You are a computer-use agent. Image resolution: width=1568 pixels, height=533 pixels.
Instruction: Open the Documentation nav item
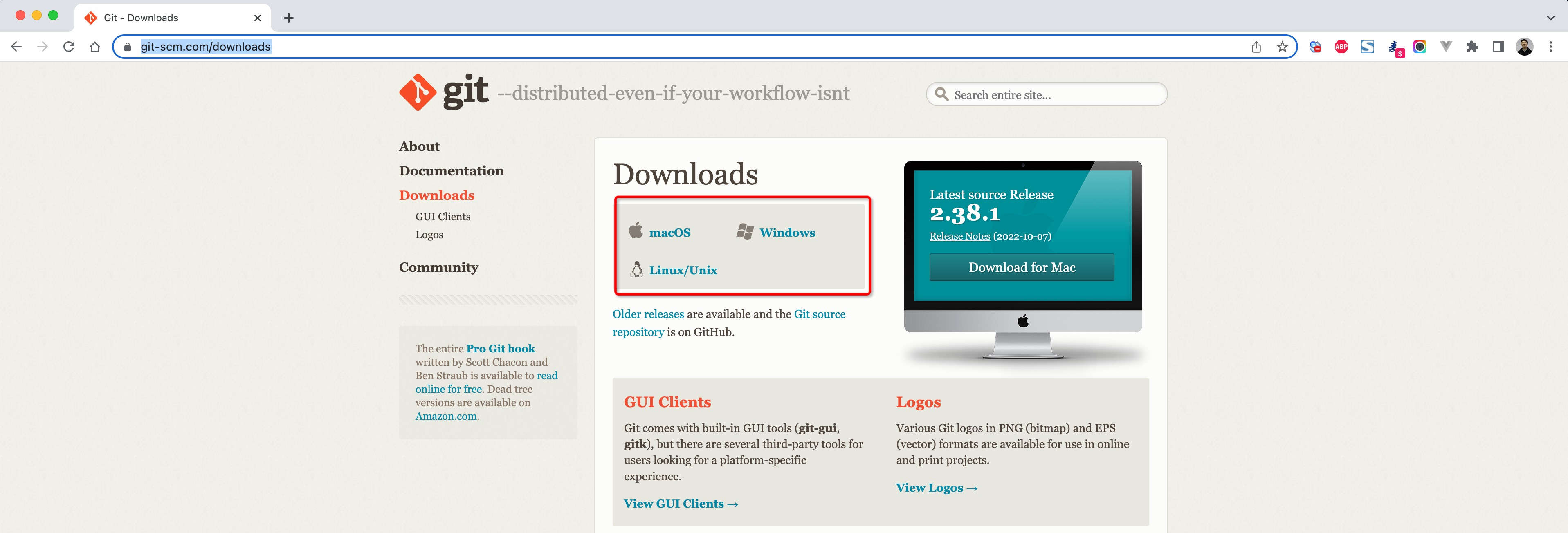coord(451,171)
